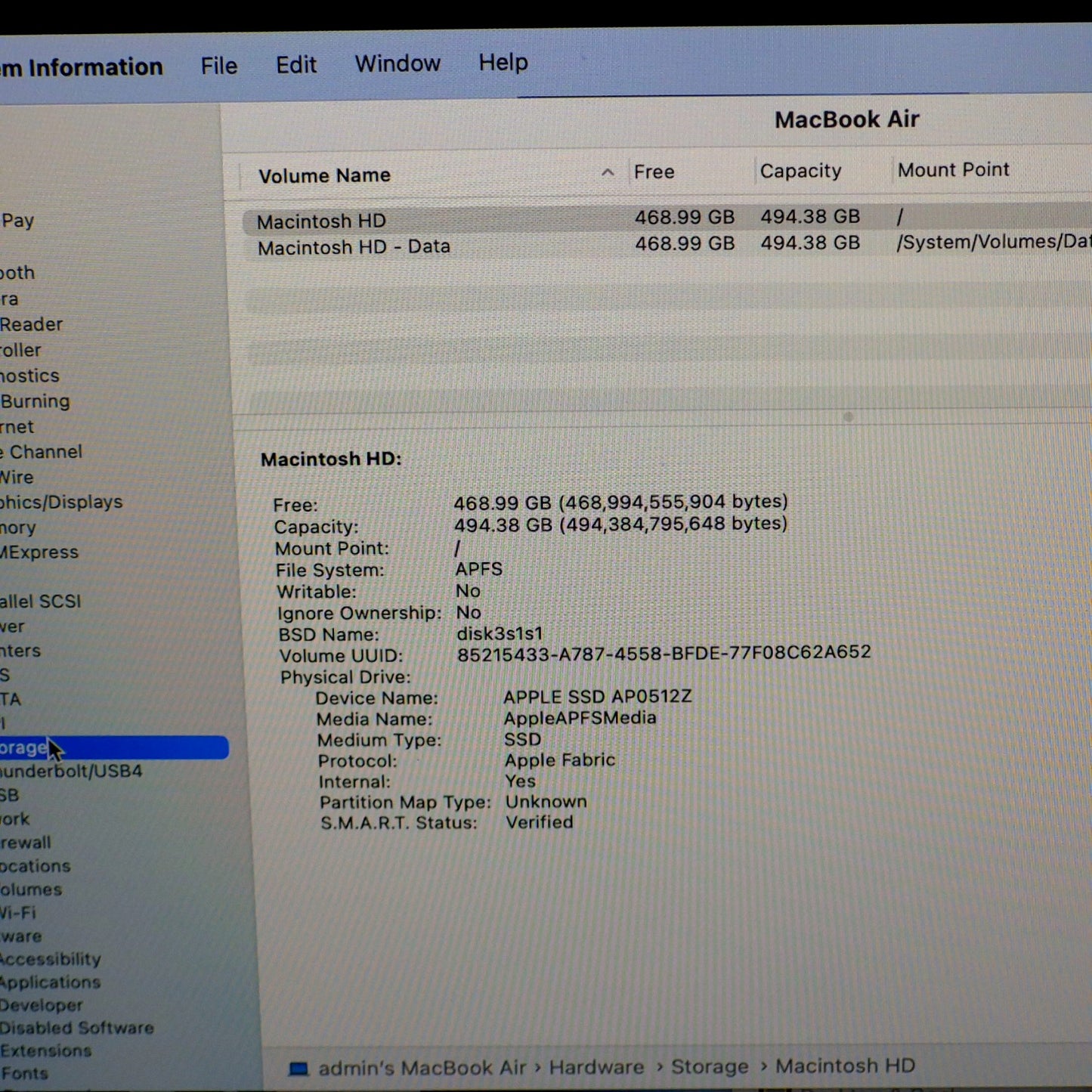
Task: Sort by the Free column header
Action: point(654,172)
